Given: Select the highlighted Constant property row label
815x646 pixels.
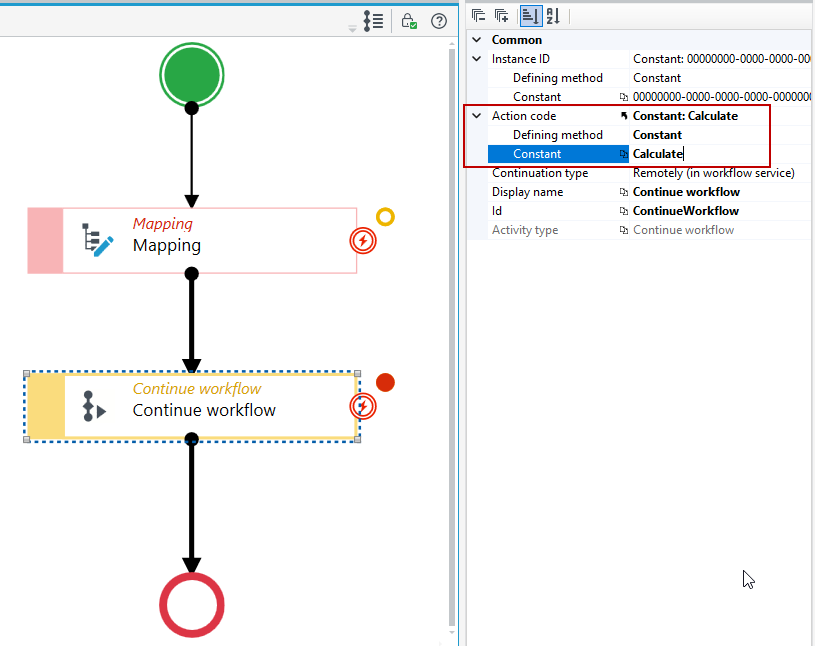Looking at the screenshot, I should [537, 154].
